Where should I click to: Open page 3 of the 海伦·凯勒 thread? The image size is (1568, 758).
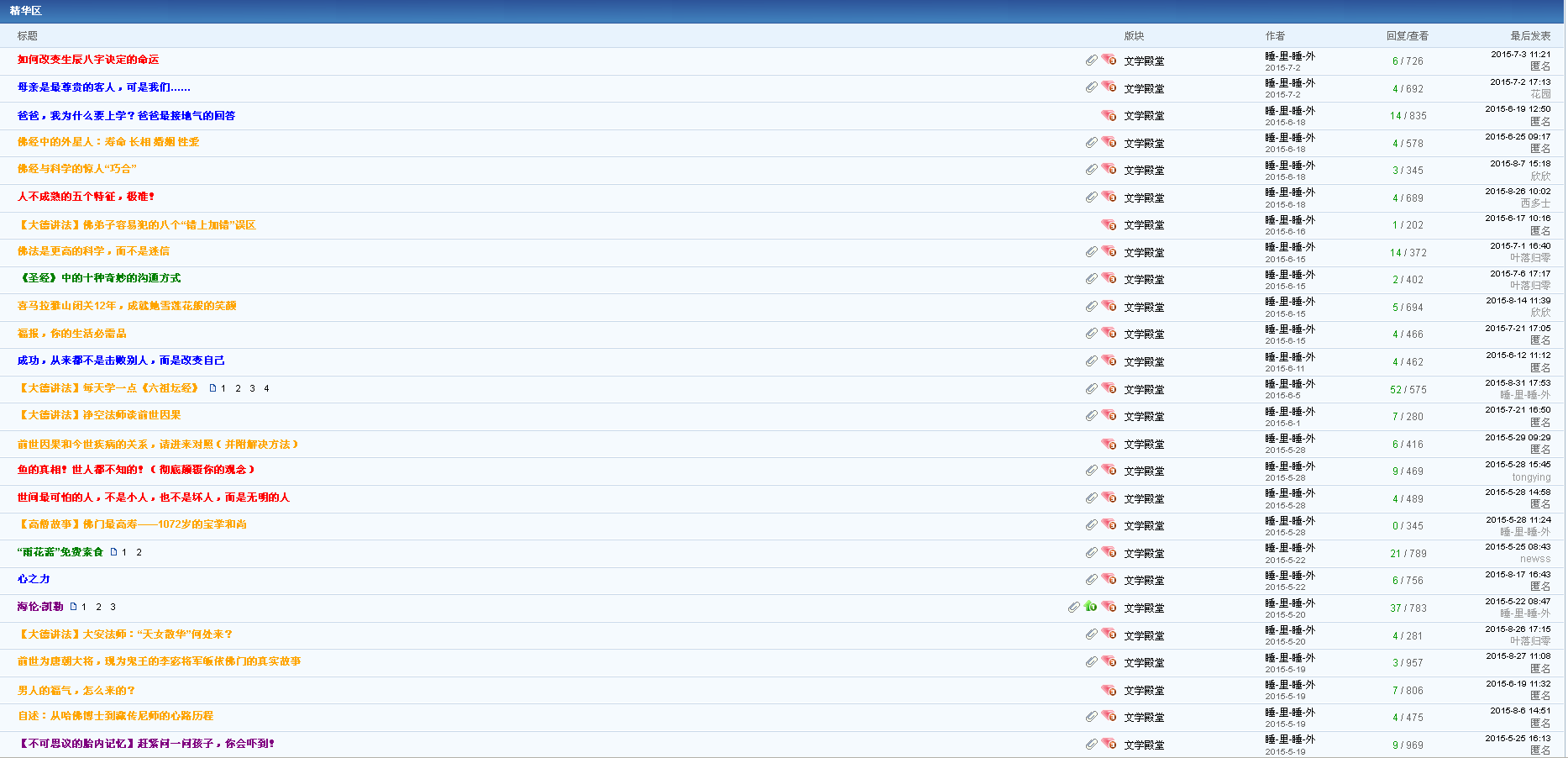pos(113,607)
